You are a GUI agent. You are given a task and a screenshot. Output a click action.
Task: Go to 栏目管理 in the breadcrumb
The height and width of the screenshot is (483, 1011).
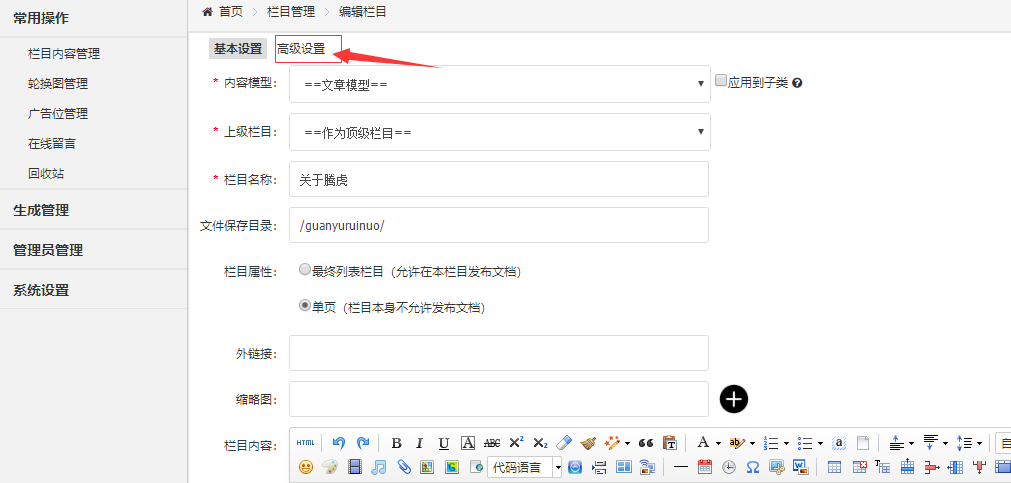click(291, 12)
